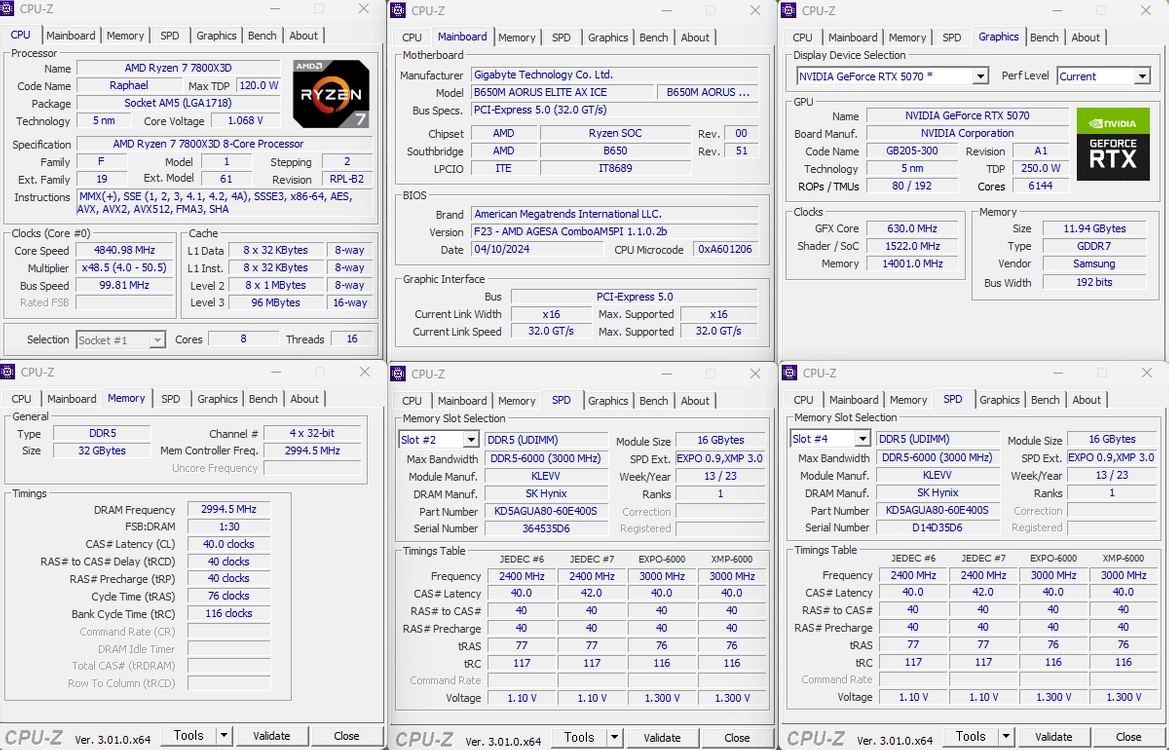The height and width of the screenshot is (750, 1169).
Task: Click the CPU-Z title icon of the Slot #4 window
Action: (789, 373)
